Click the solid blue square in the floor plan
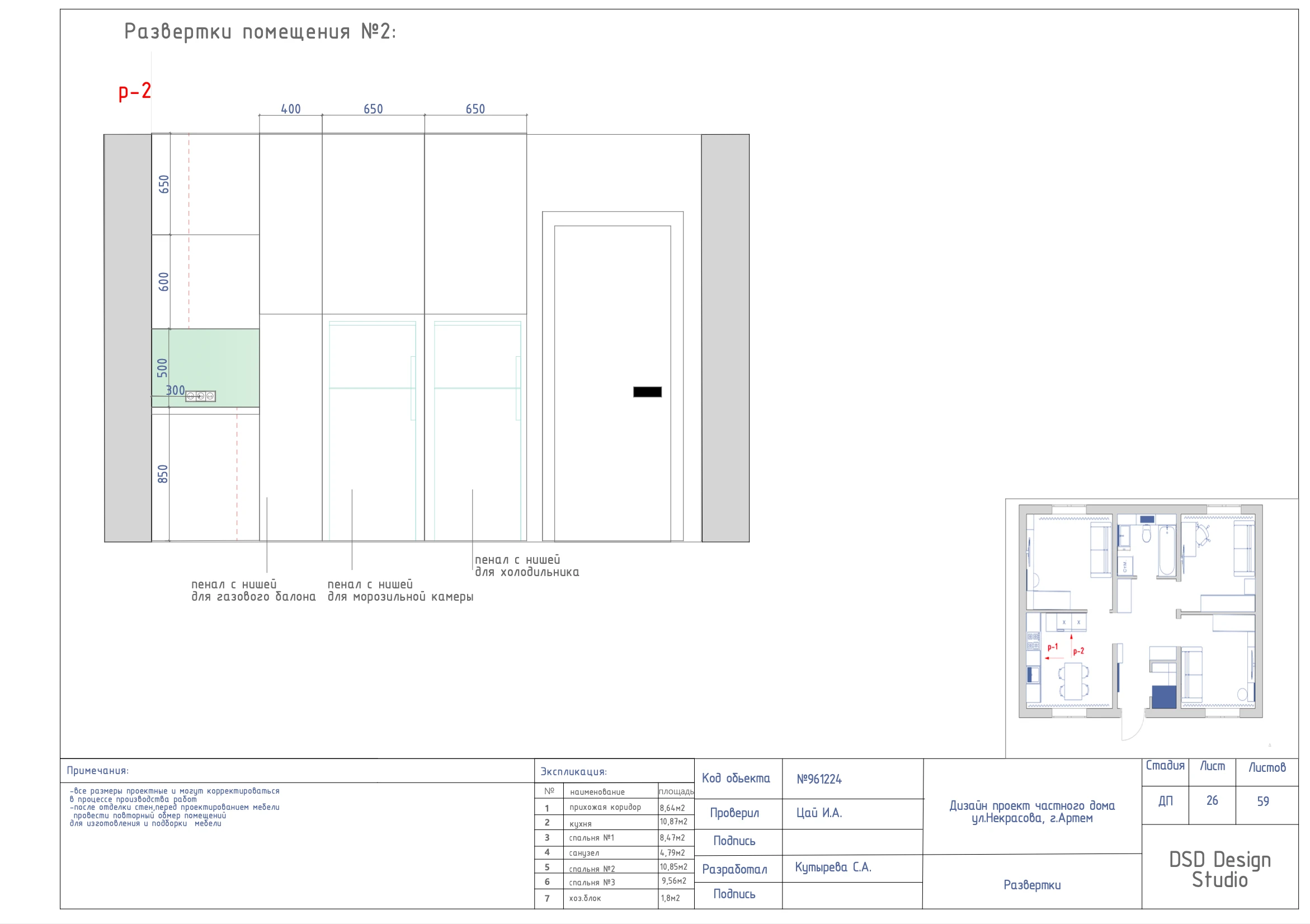This screenshot has height=924, width=1310. coord(1164,696)
